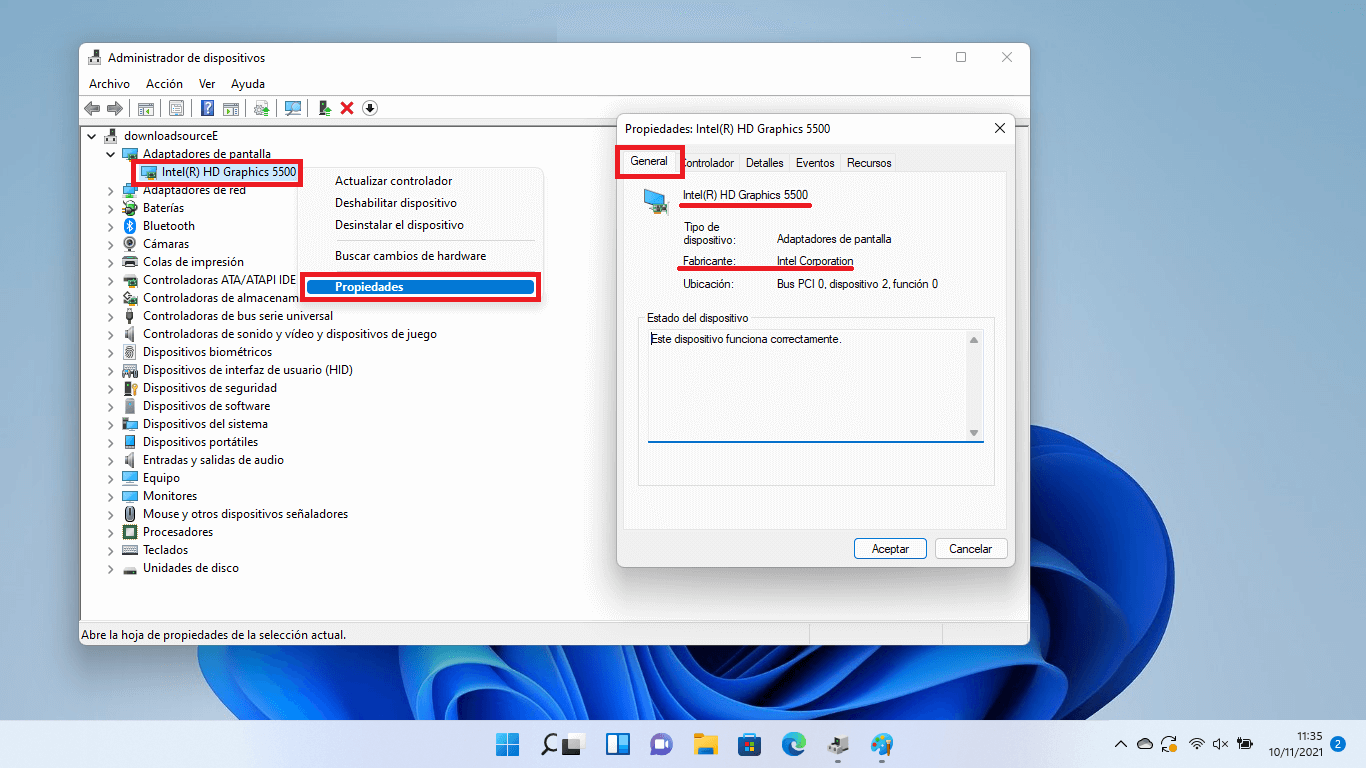Switch to the Recursos tab
The image size is (1366, 768).
[x=869, y=163]
